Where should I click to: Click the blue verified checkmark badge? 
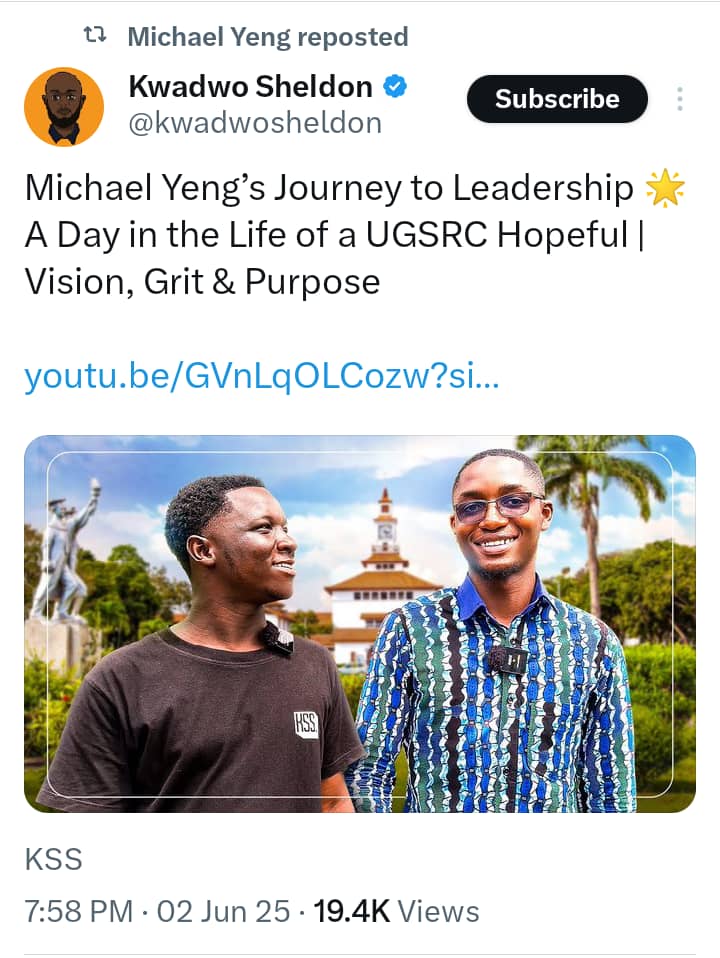(x=396, y=86)
